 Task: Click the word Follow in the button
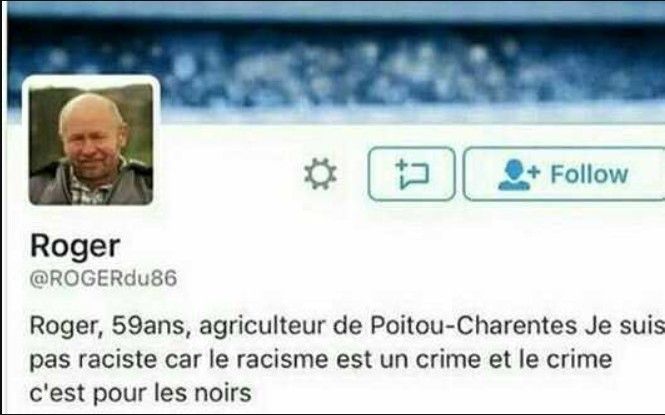click(589, 174)
